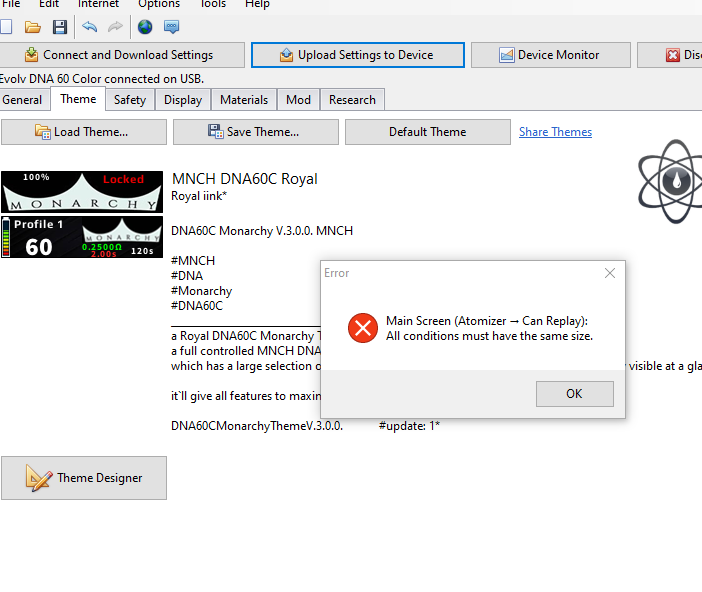Open Device Monitor
The image size is (702, 592).
[550, 55]
